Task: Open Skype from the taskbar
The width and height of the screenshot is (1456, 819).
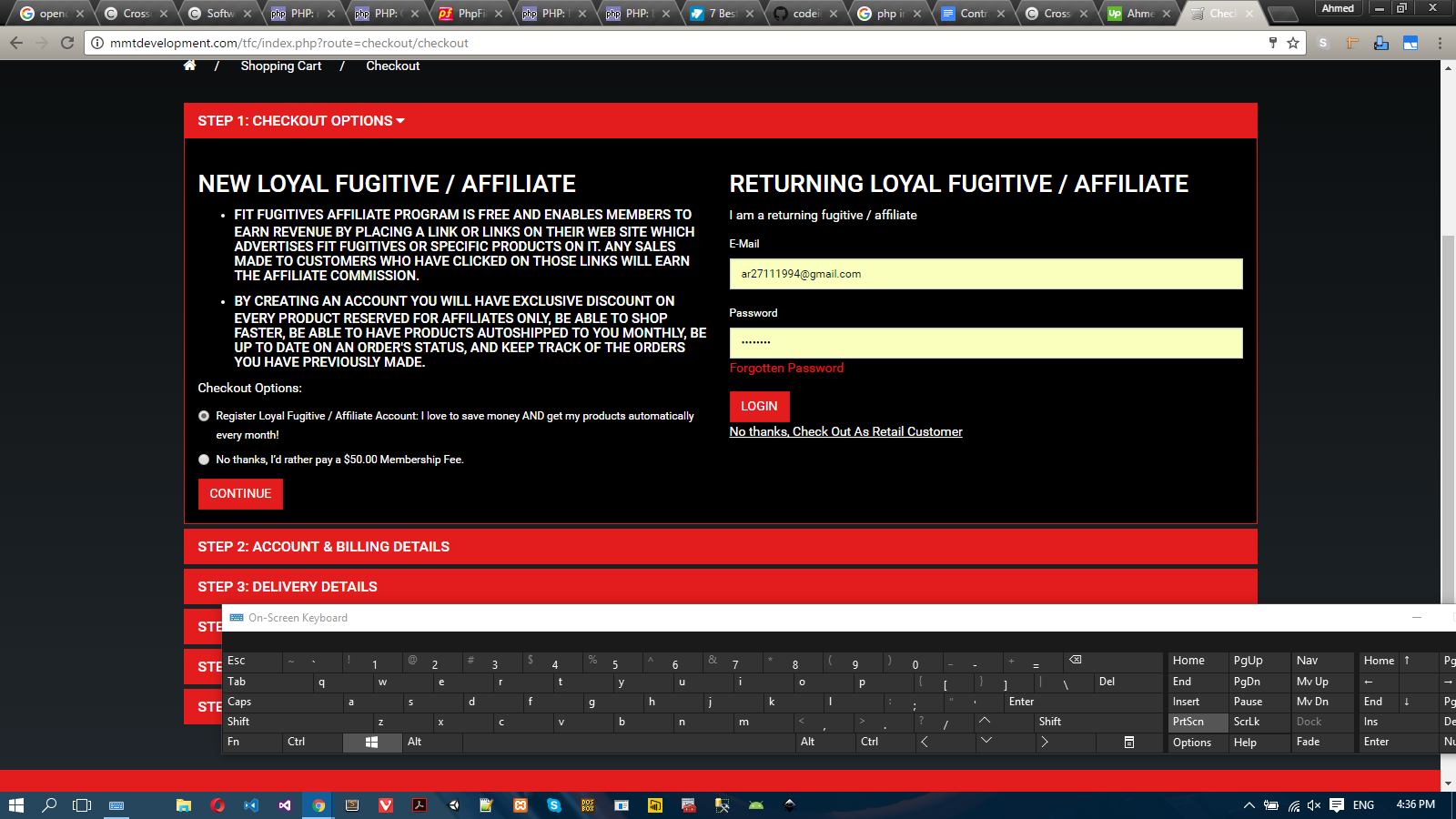Action: point(554,805)
